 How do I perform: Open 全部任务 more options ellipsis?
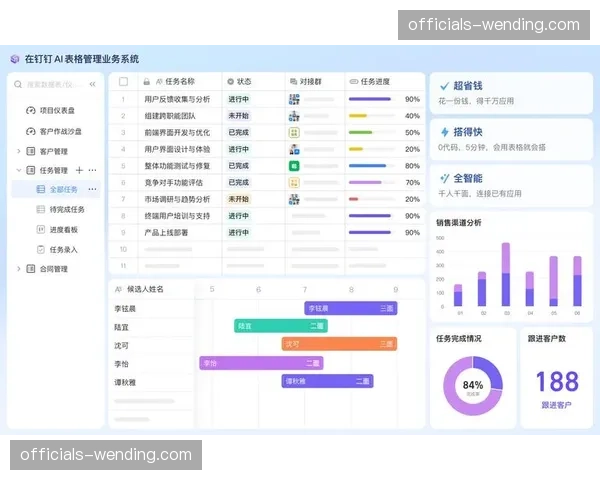(x=93, y=189)
